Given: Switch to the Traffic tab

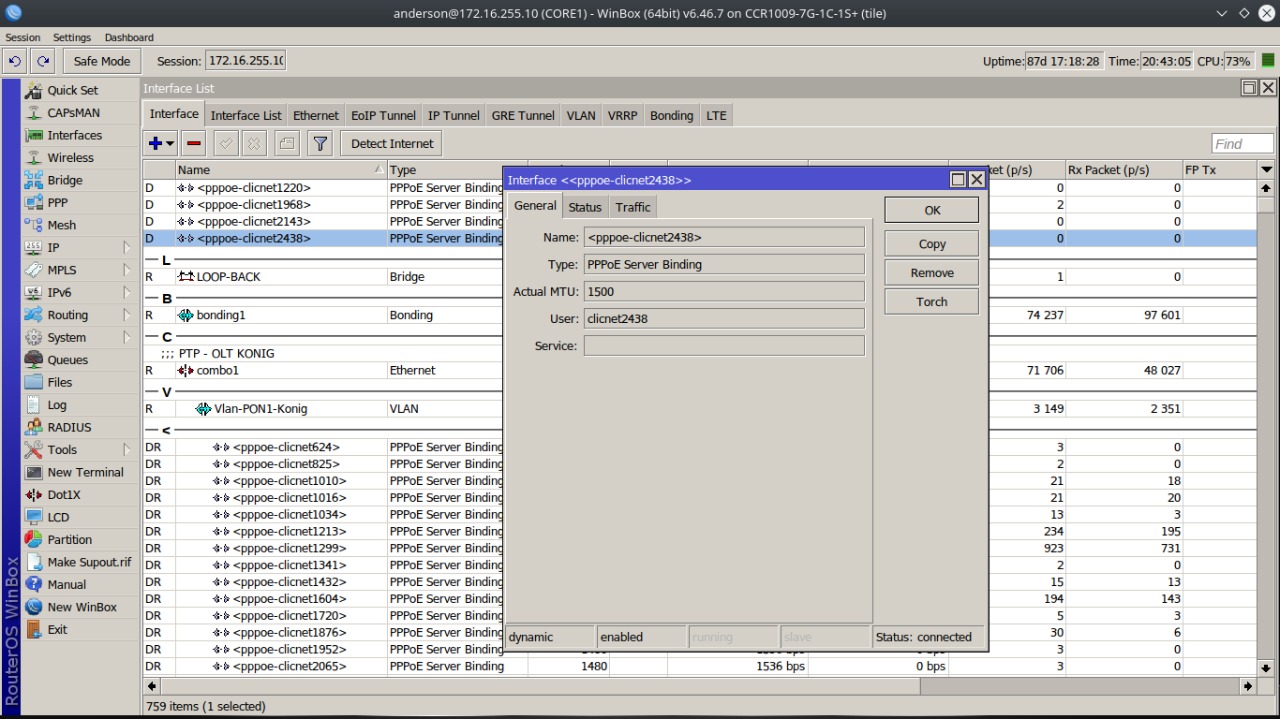Looking at the screenshot, I should 632,207.
